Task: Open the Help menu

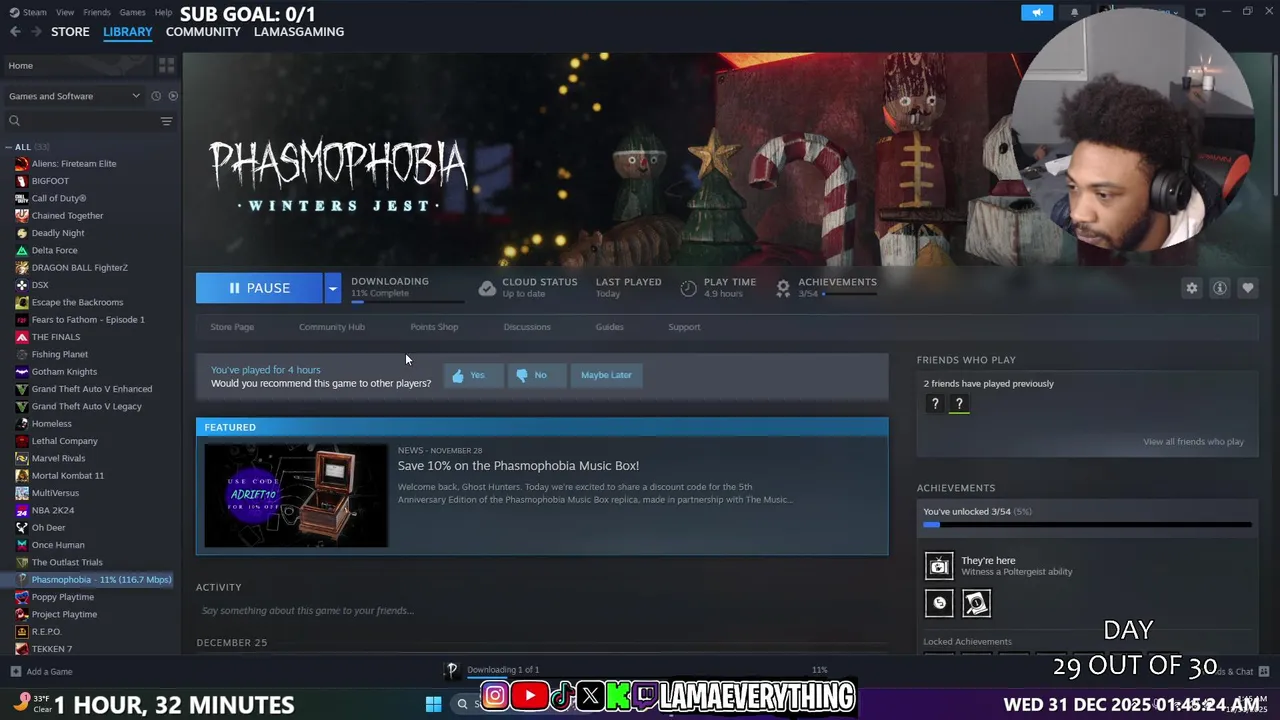Action: click(163, 12)
